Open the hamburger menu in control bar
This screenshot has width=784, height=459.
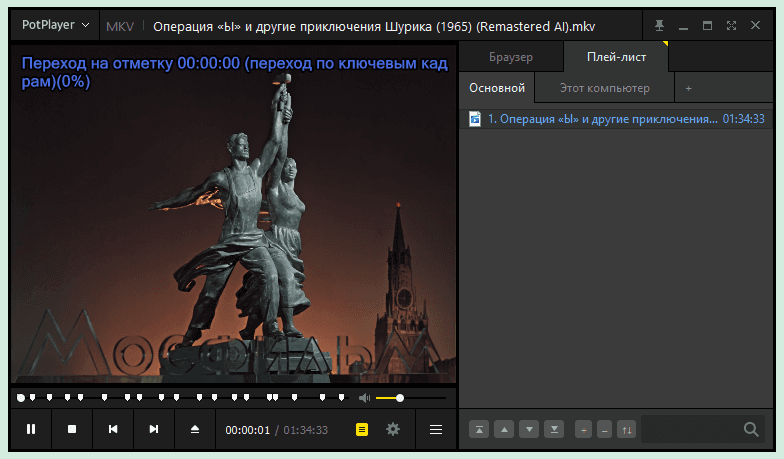436,429
